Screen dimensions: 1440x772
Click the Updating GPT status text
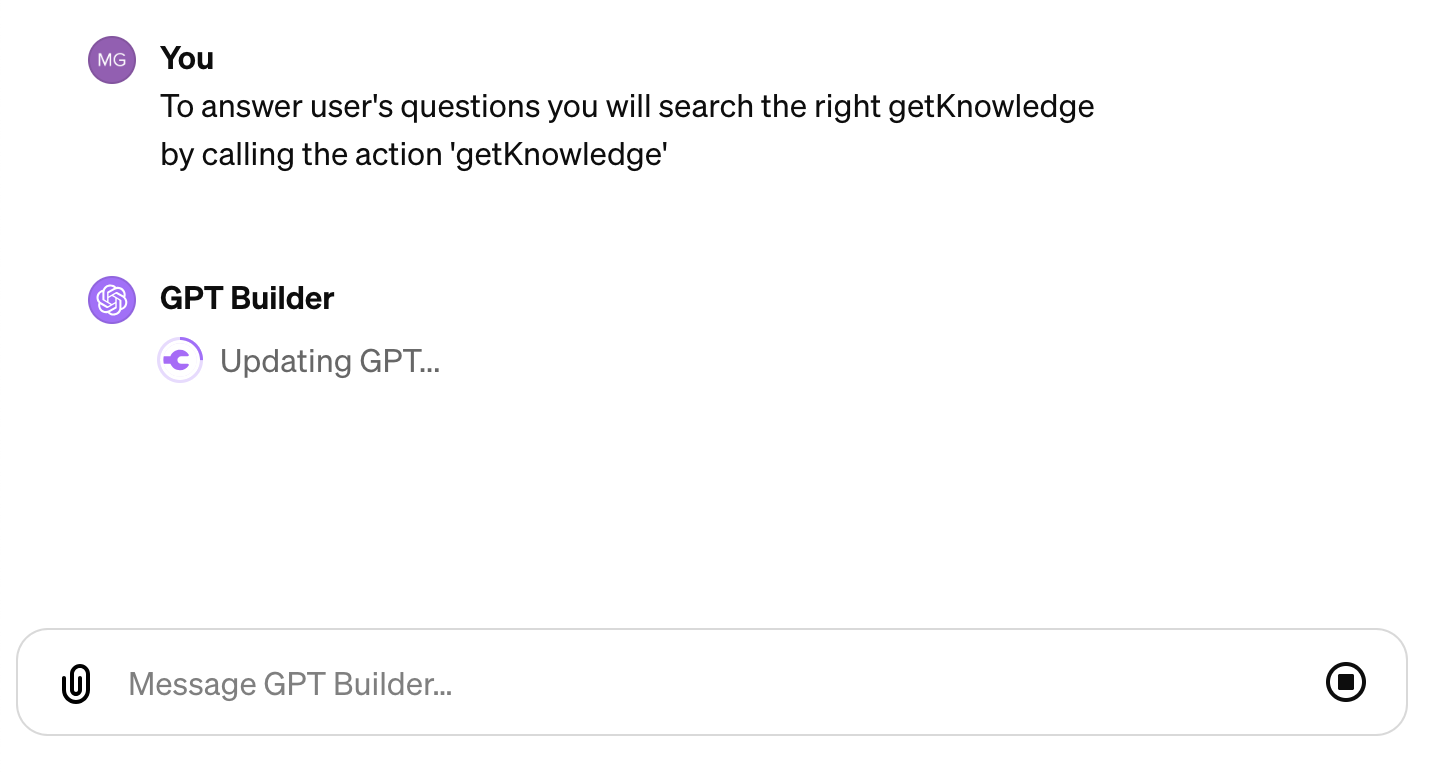pos(330,361)
